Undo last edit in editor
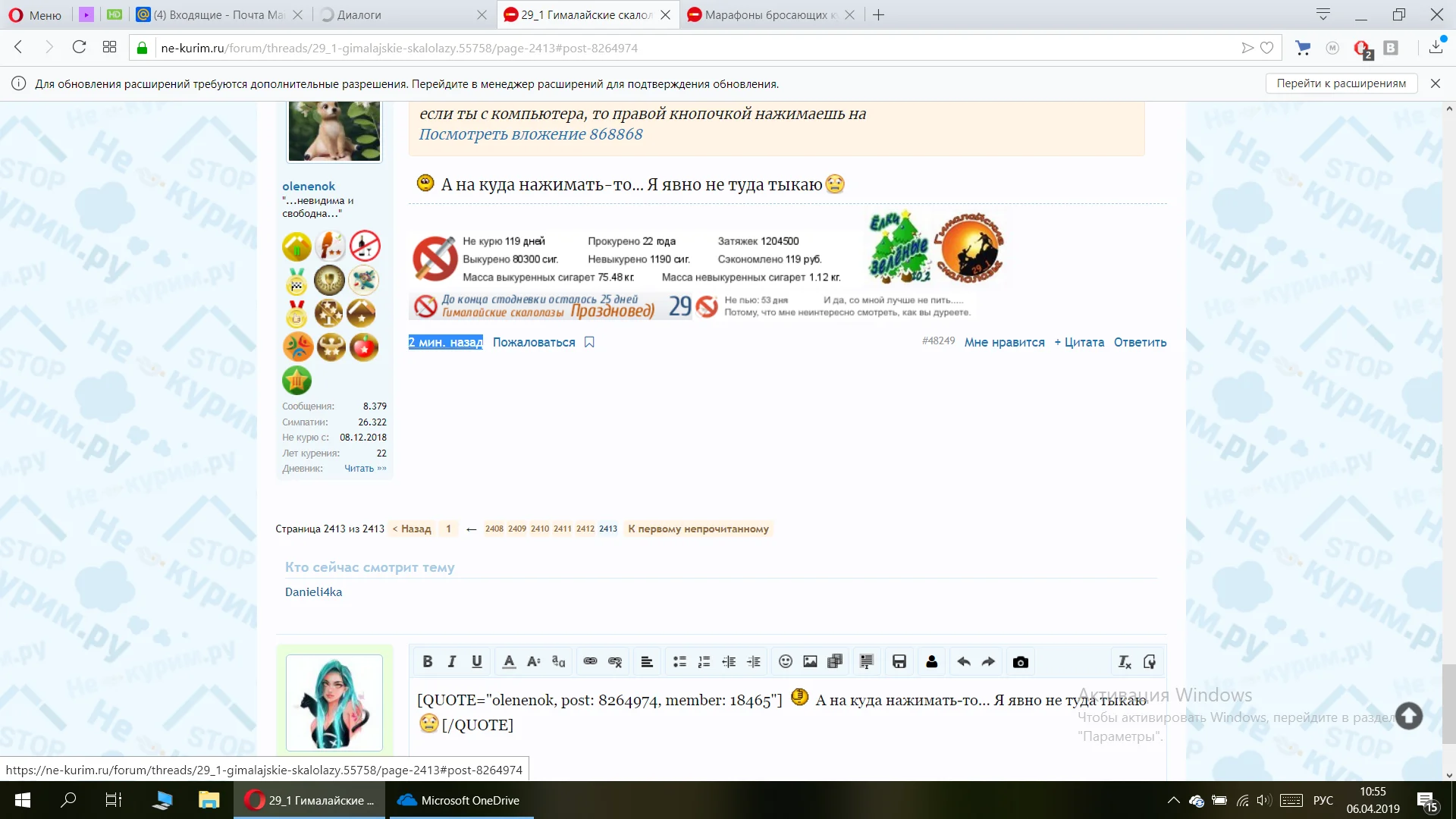 click(x=964, y=662)
